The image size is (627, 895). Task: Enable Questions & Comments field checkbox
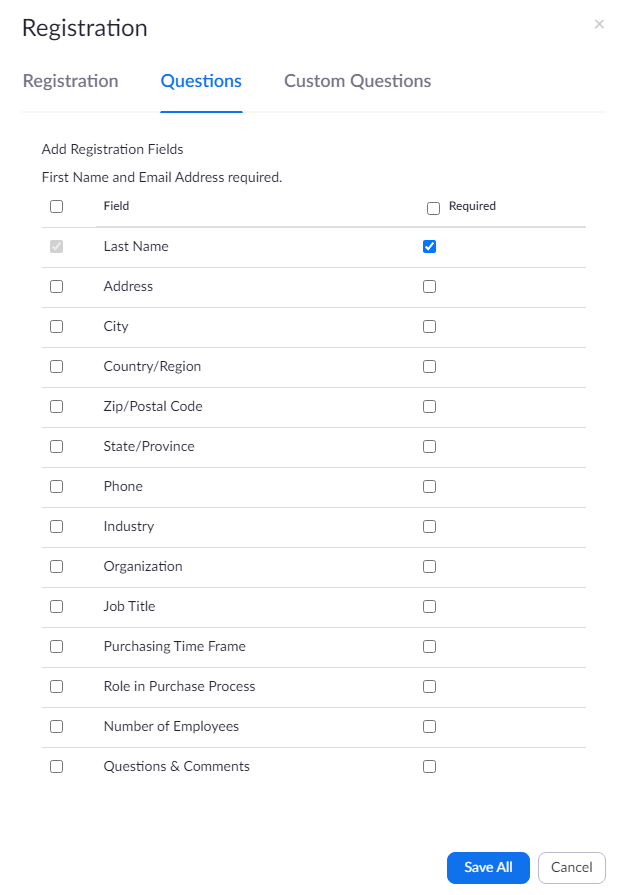(56, 766)
